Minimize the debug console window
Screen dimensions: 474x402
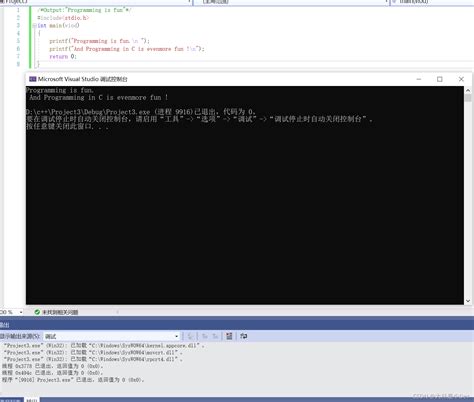click(x=419, y=79)
